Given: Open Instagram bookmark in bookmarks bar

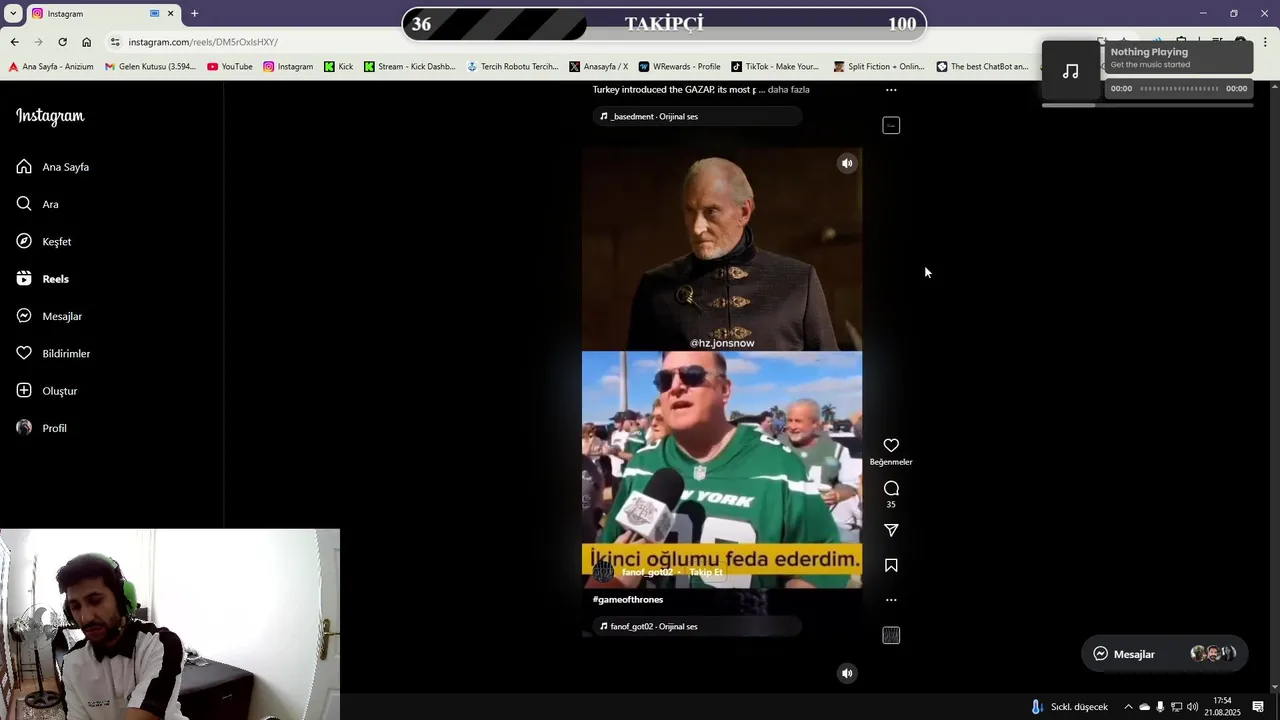Looking at the screenshot, I should 288,67.
